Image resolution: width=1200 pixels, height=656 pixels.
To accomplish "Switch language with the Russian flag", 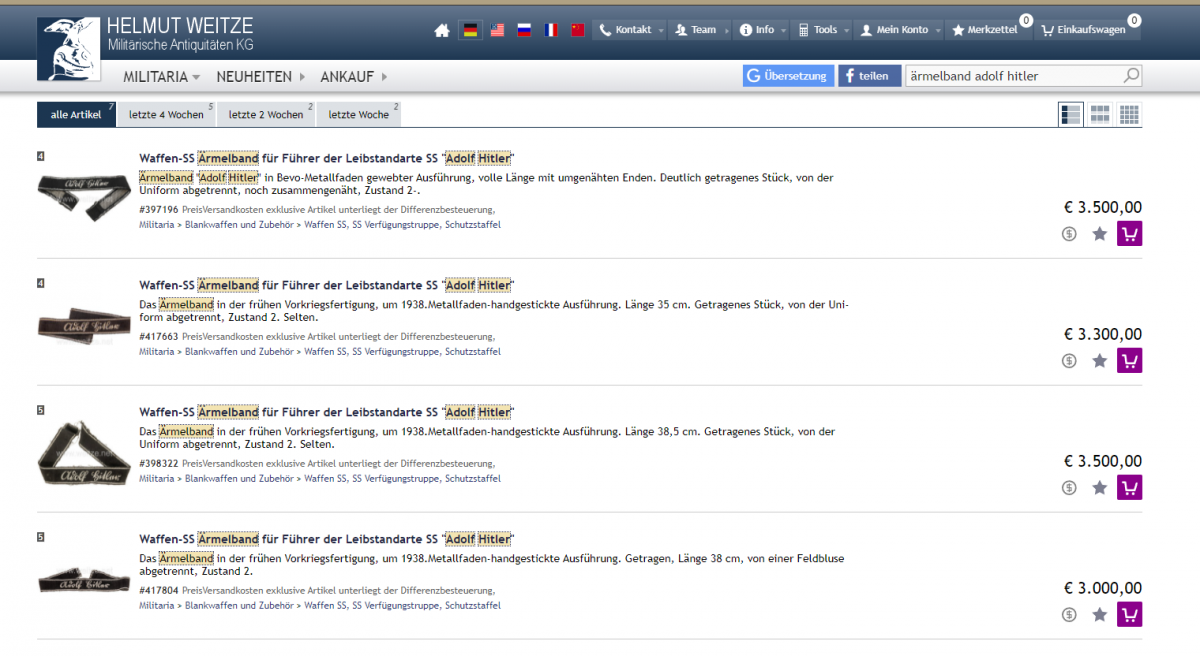I will (x=524, y=30).
